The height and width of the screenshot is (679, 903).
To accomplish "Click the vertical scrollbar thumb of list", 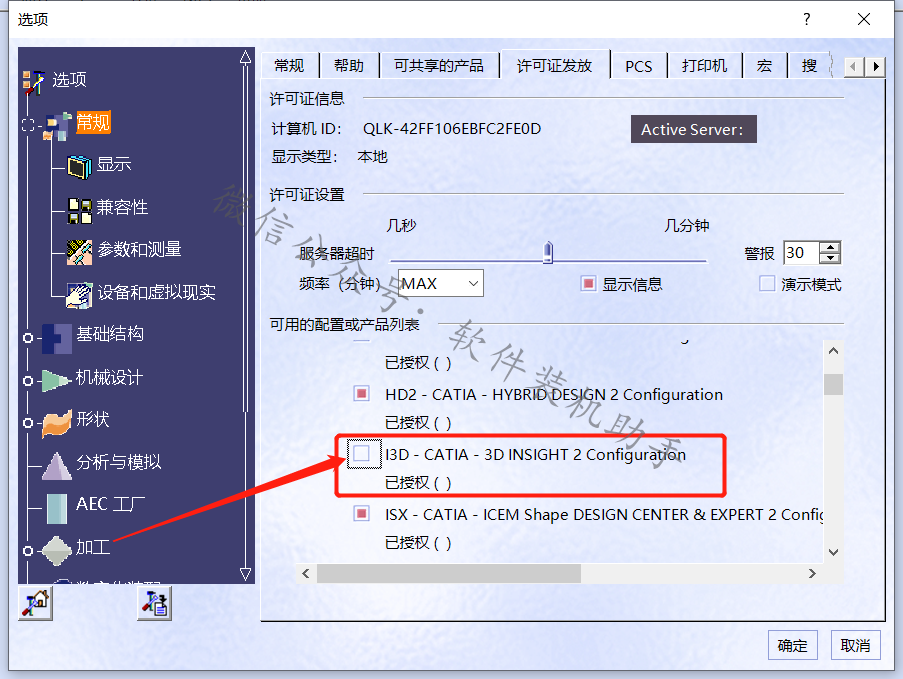I will [x=833, y=384].
